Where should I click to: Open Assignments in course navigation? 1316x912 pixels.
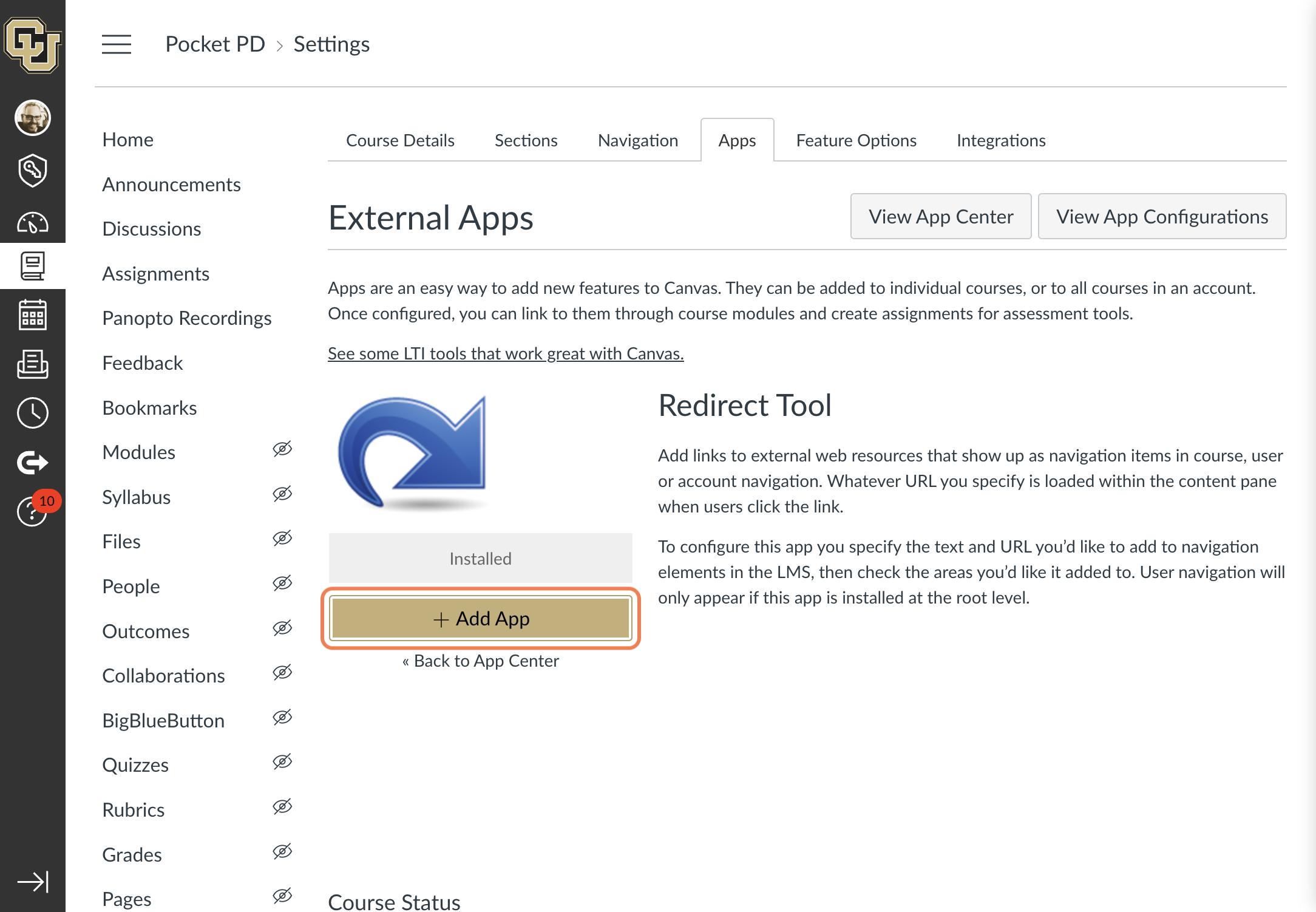(x=155, y=274)
